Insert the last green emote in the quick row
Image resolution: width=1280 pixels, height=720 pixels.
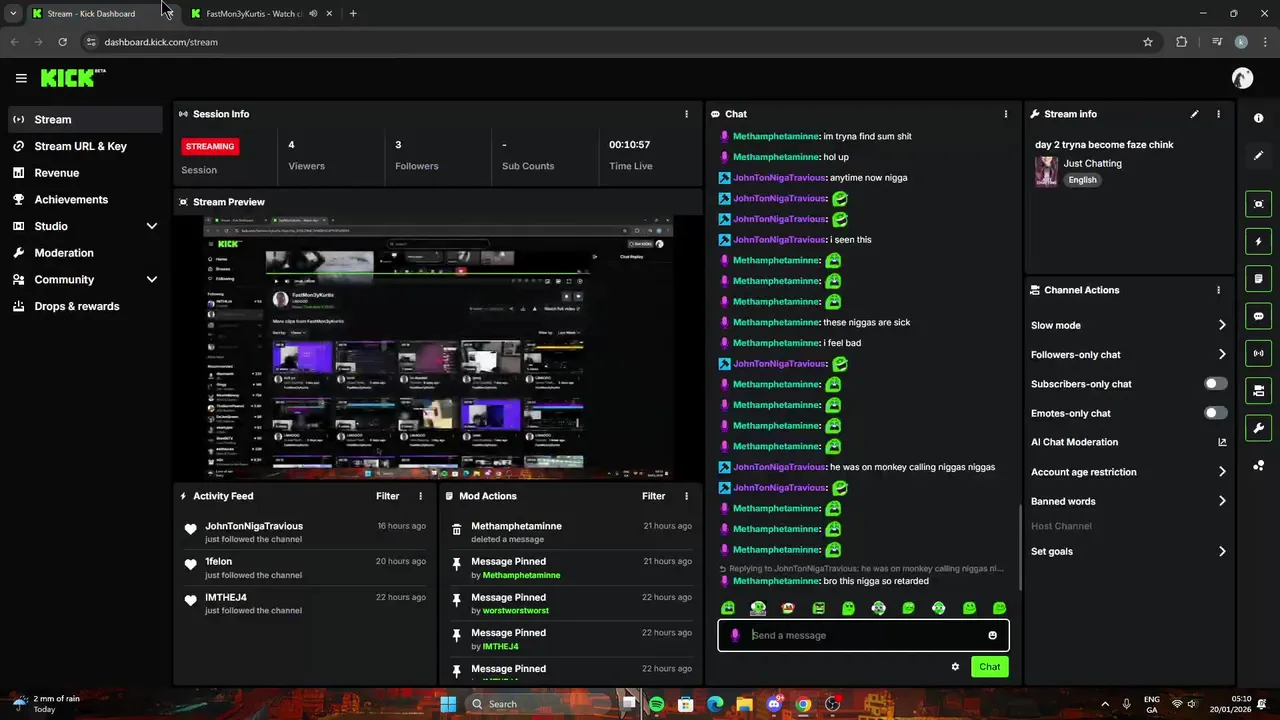[x=999, y=608]
